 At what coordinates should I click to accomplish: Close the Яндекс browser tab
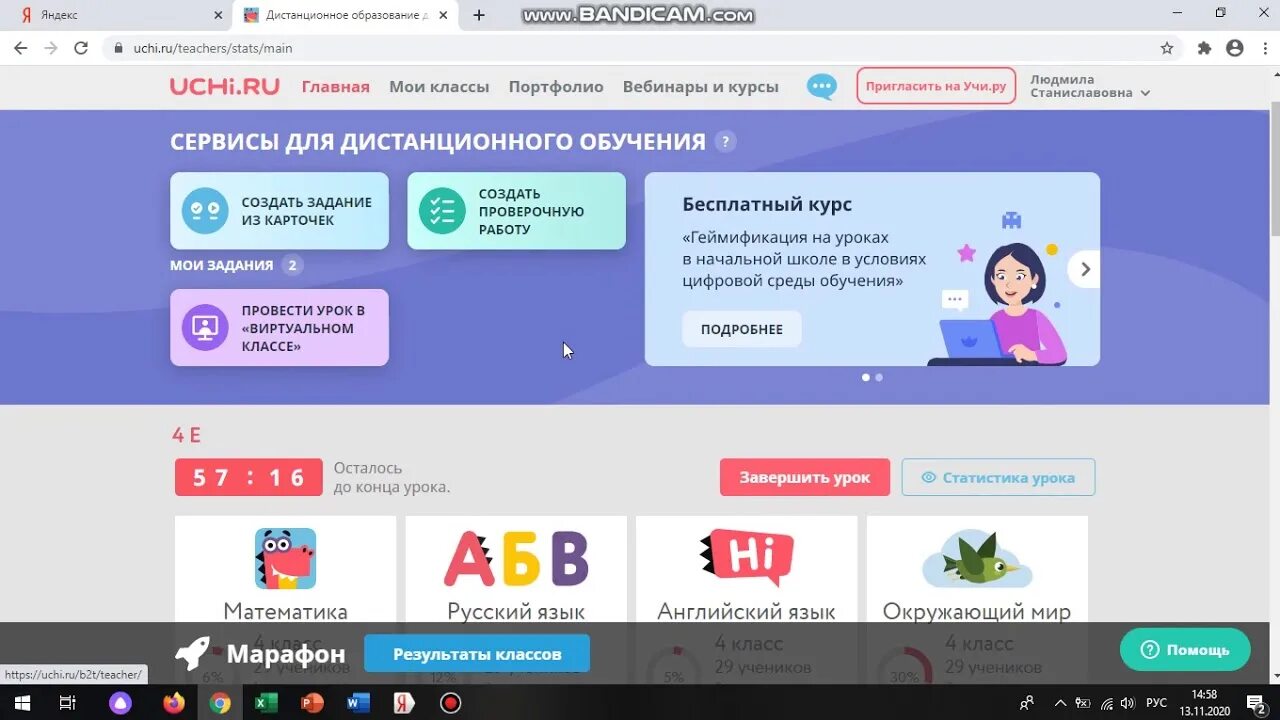pos(219,15)
